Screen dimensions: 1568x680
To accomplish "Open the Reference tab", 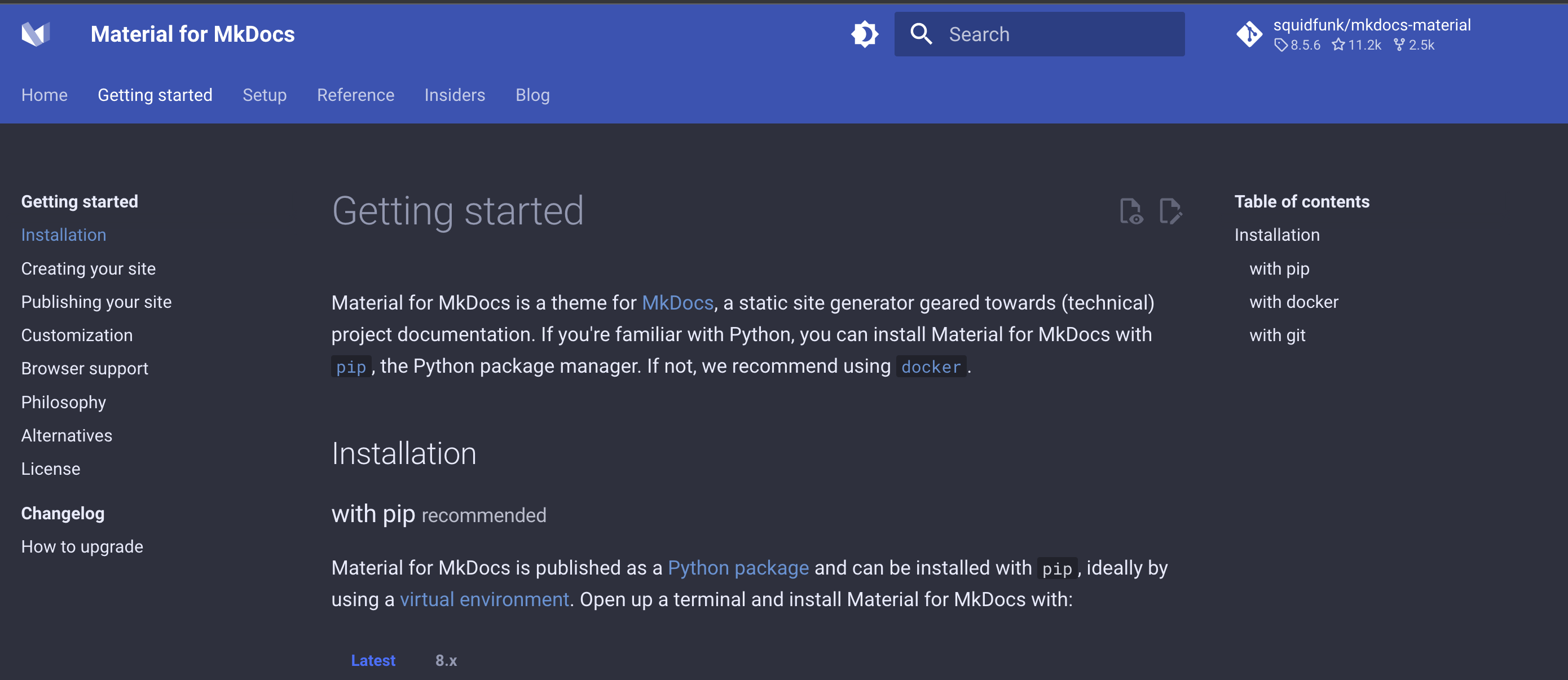I will click(355, 95).
